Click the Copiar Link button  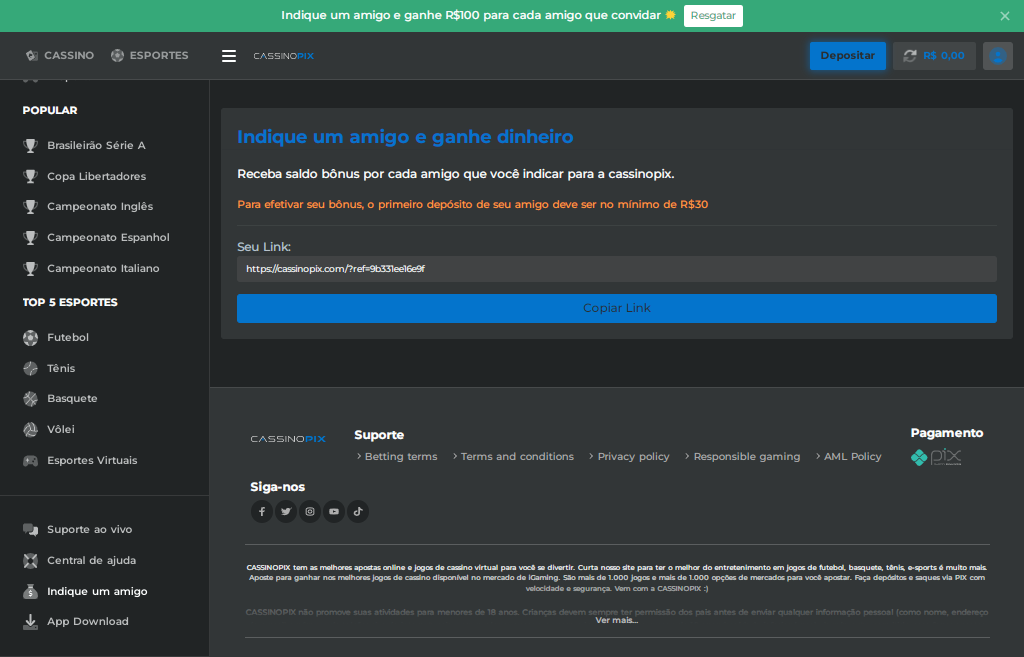tap(616, 308)
